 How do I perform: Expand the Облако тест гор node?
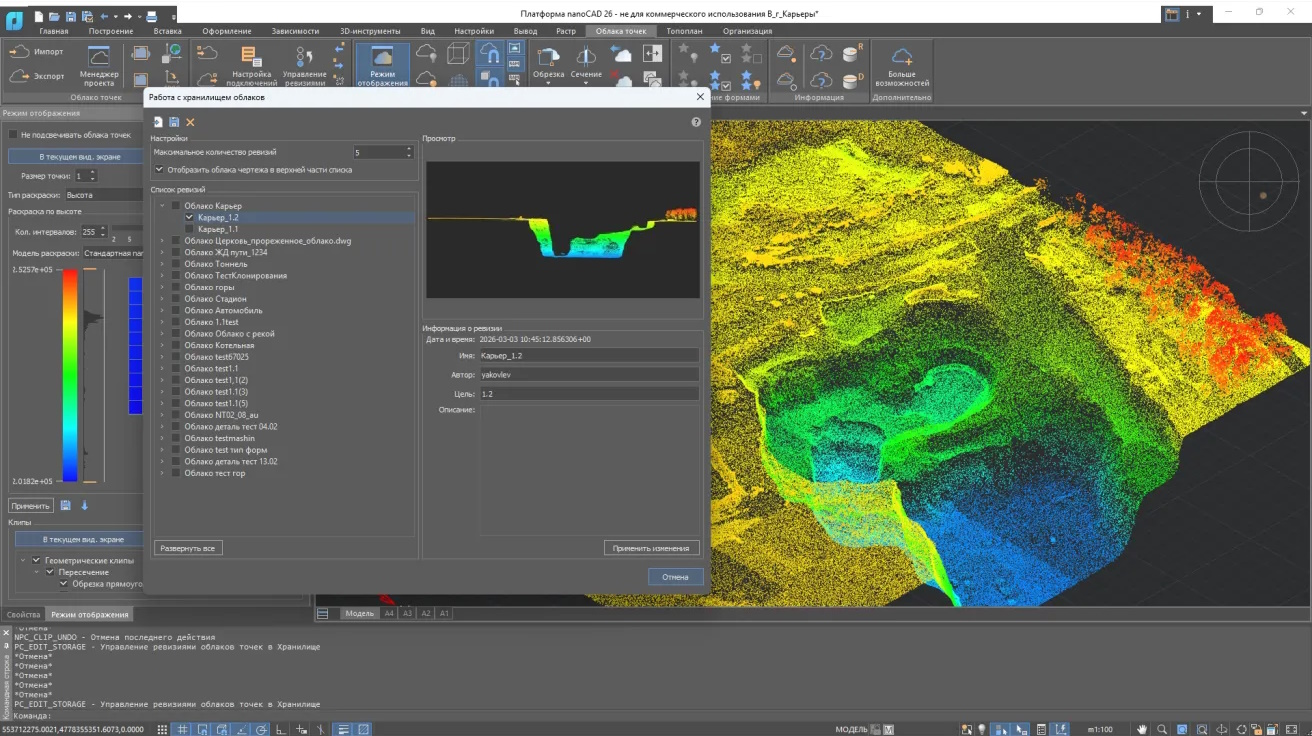point(162,473)
